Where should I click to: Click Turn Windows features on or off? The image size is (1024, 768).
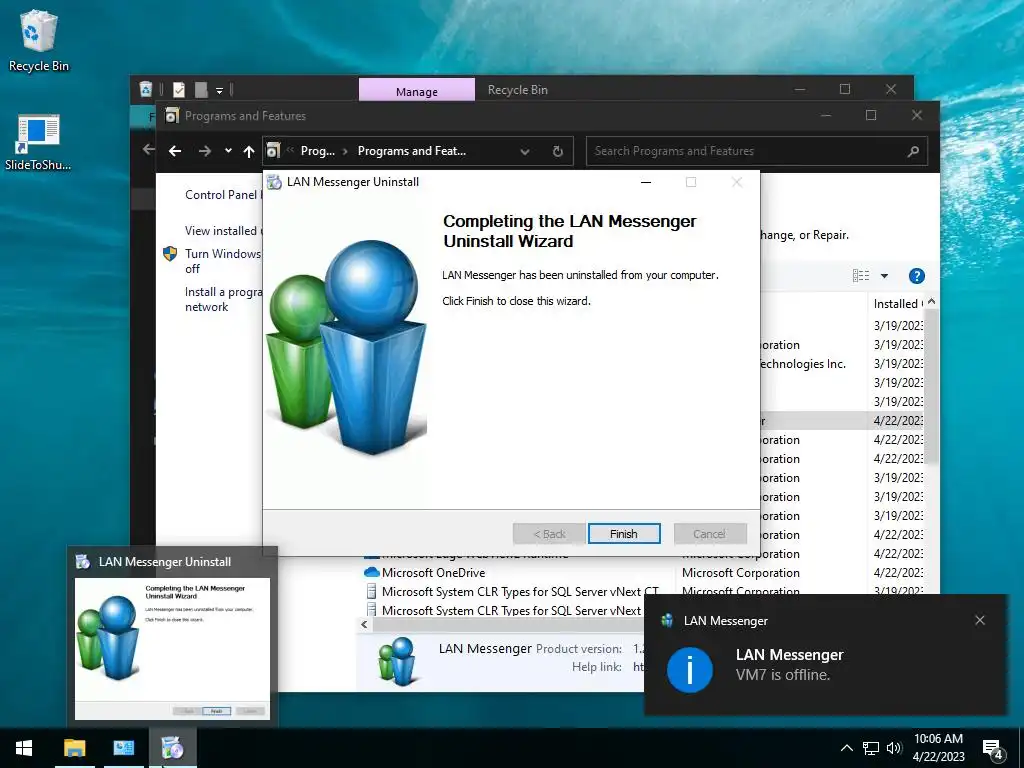[x=223, y=261]
